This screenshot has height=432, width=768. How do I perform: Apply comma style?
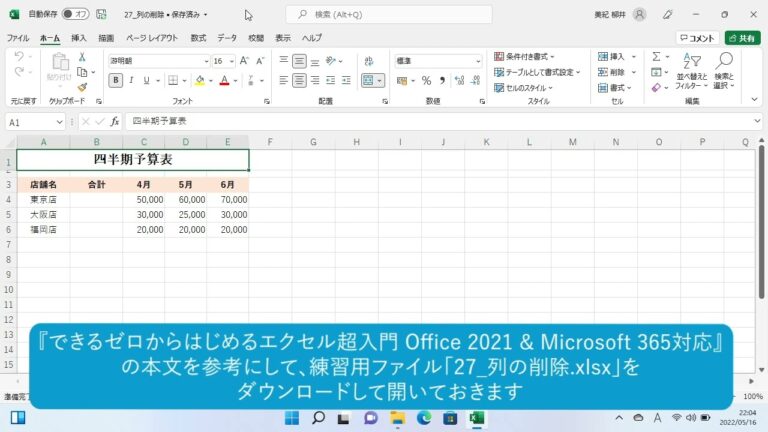[x=442, y=80]
